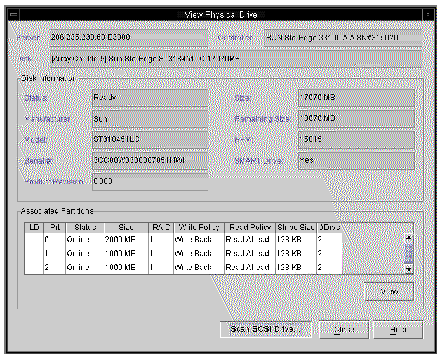Viewport: 443px width, 360px height.
Task: Click the partitions list scroll down arrow
Action: [409, 269]
